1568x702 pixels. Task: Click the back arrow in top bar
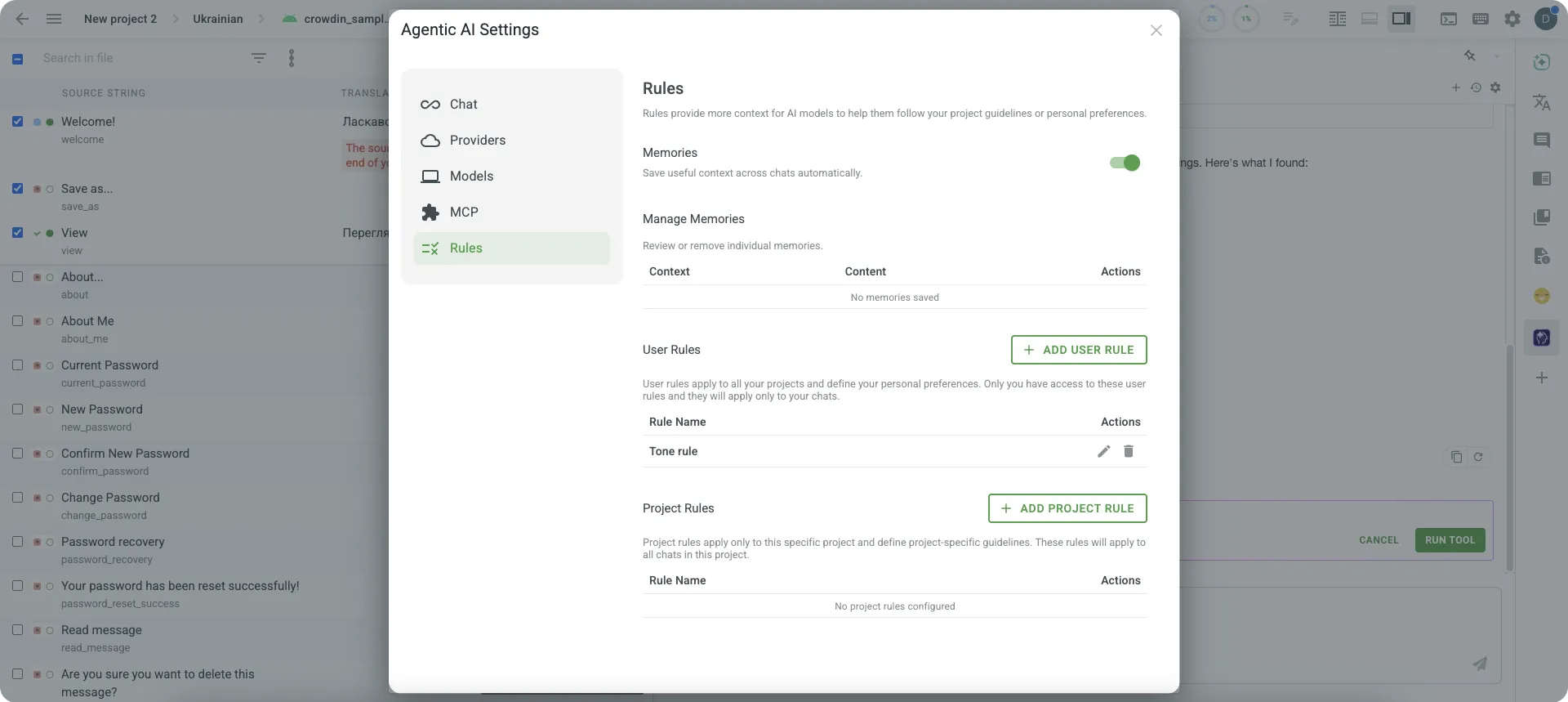(22, 19)
